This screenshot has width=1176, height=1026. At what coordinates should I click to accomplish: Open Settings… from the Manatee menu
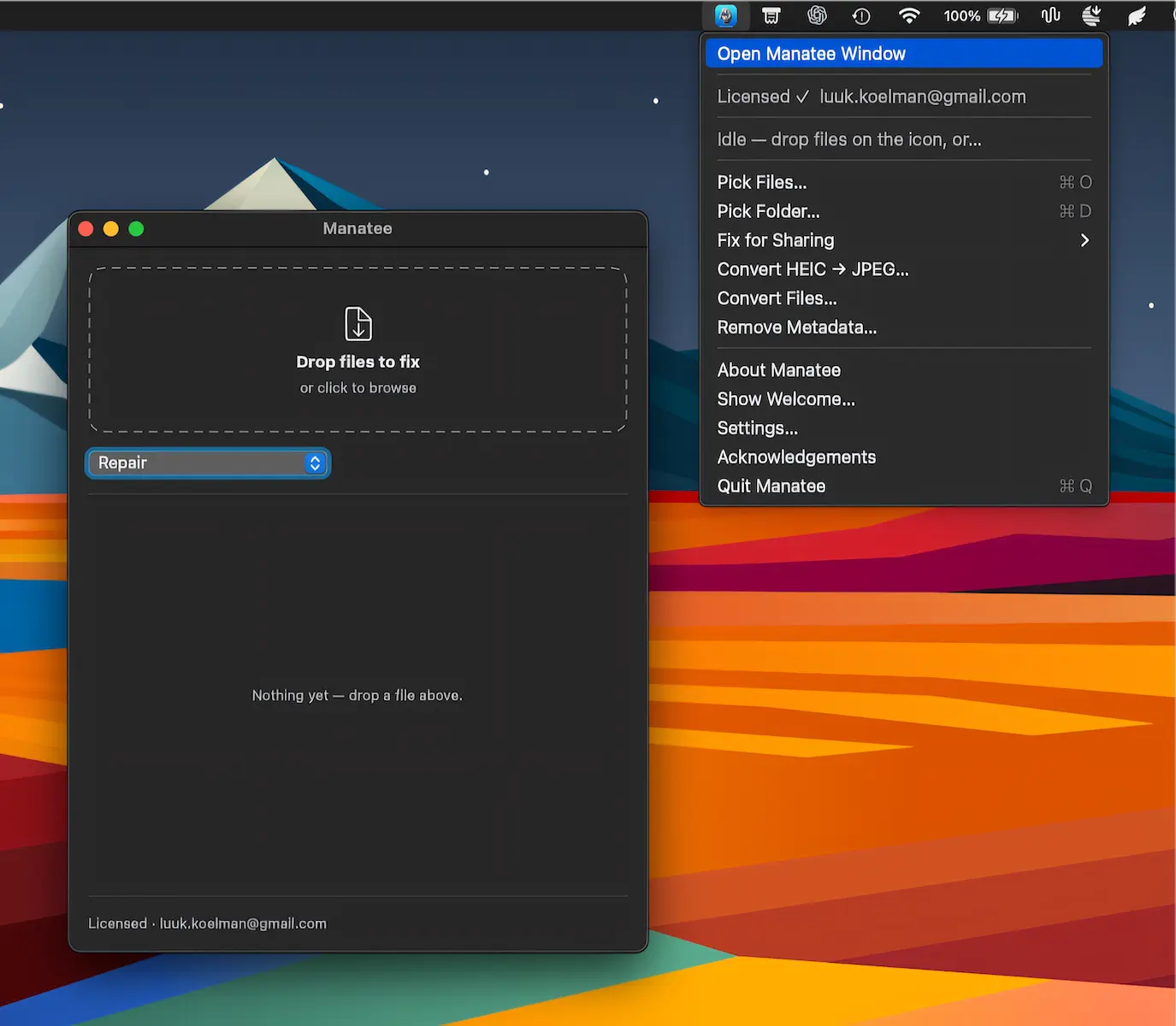pos(904,428)
